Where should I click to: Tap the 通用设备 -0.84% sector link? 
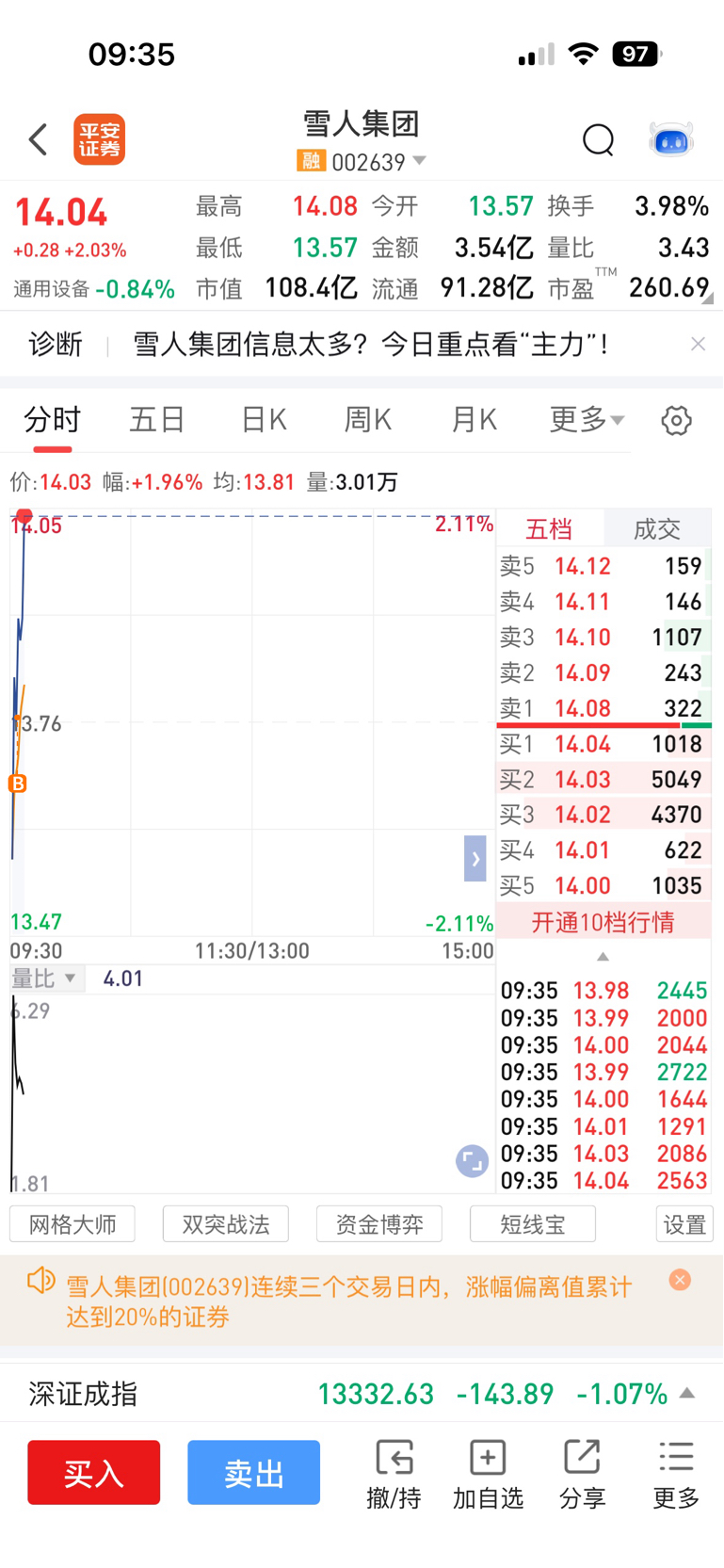94,289
